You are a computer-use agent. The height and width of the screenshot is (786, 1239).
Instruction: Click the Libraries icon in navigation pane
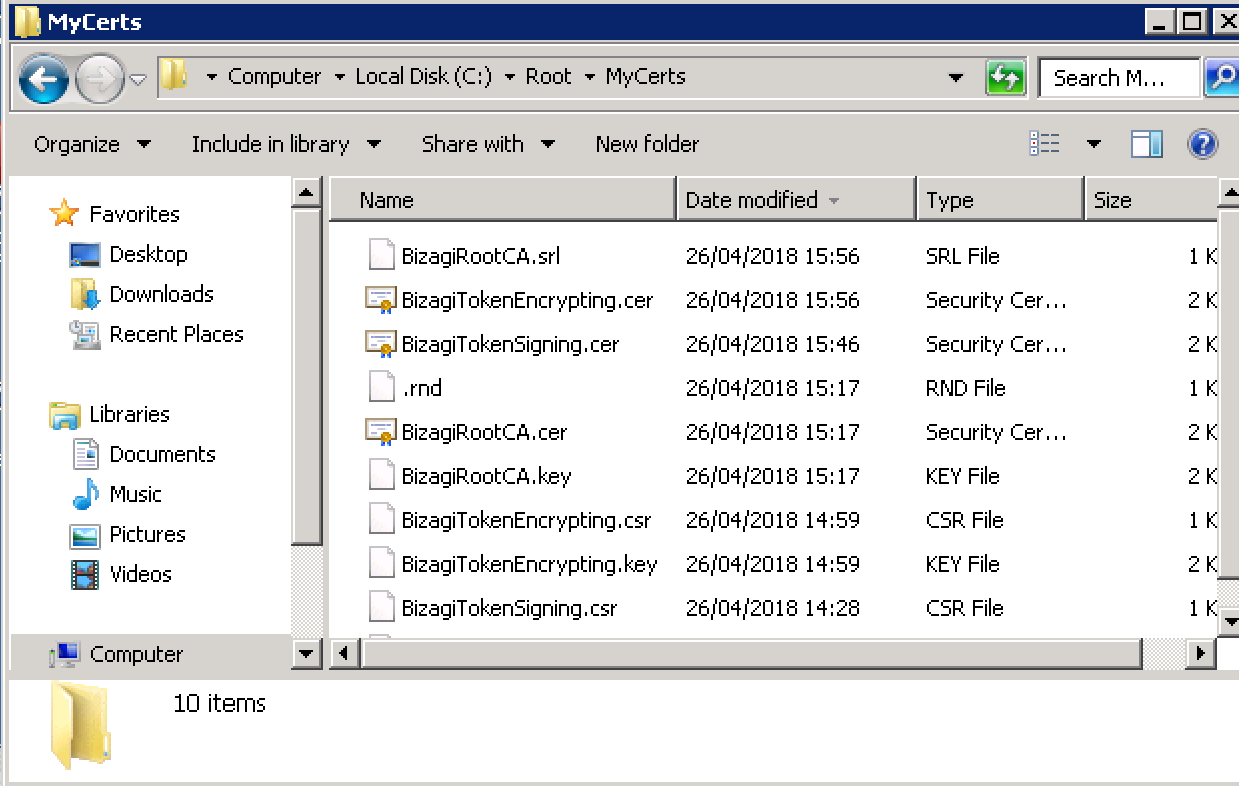[x=64, y=414]
